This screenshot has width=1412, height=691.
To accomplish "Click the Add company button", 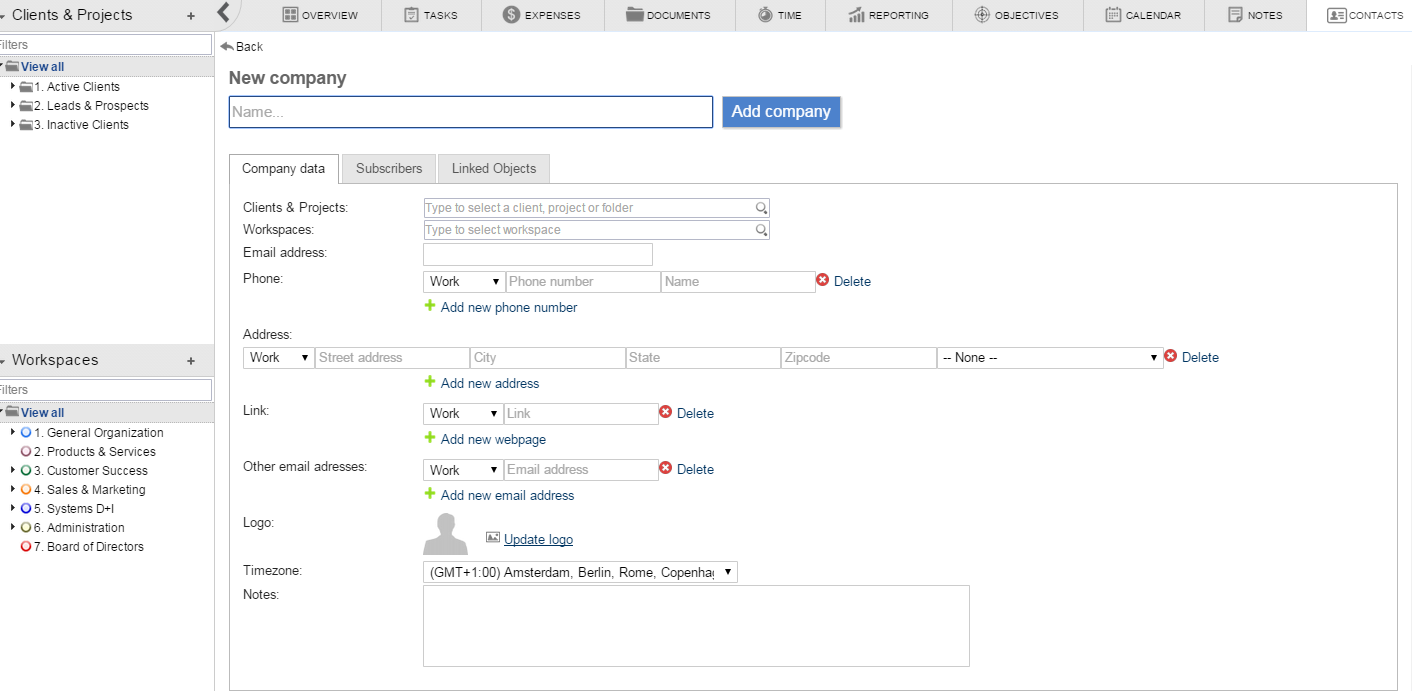I will tap(781, 112).
